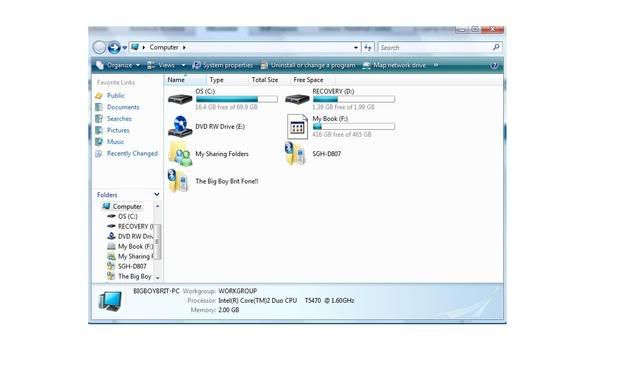640x370 pixels.
Task: Click the '16.4 GB free of 69.9 GB' text
Action: pos(226,107)
